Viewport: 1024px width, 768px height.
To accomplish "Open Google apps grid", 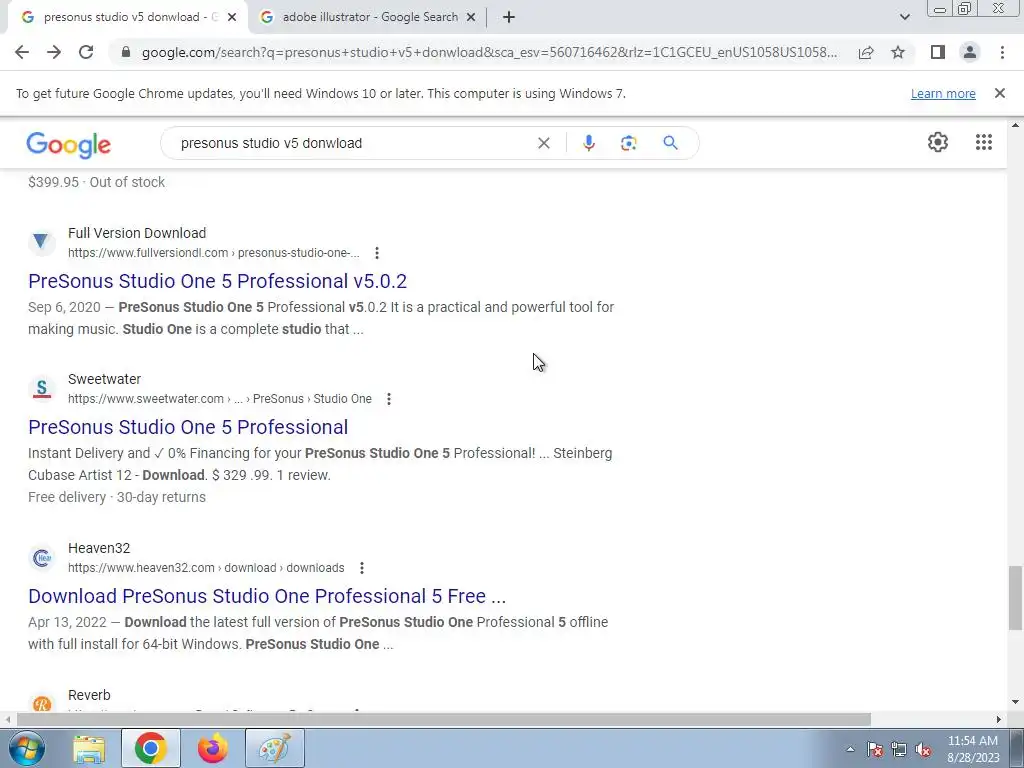I will tap(984, 142).
